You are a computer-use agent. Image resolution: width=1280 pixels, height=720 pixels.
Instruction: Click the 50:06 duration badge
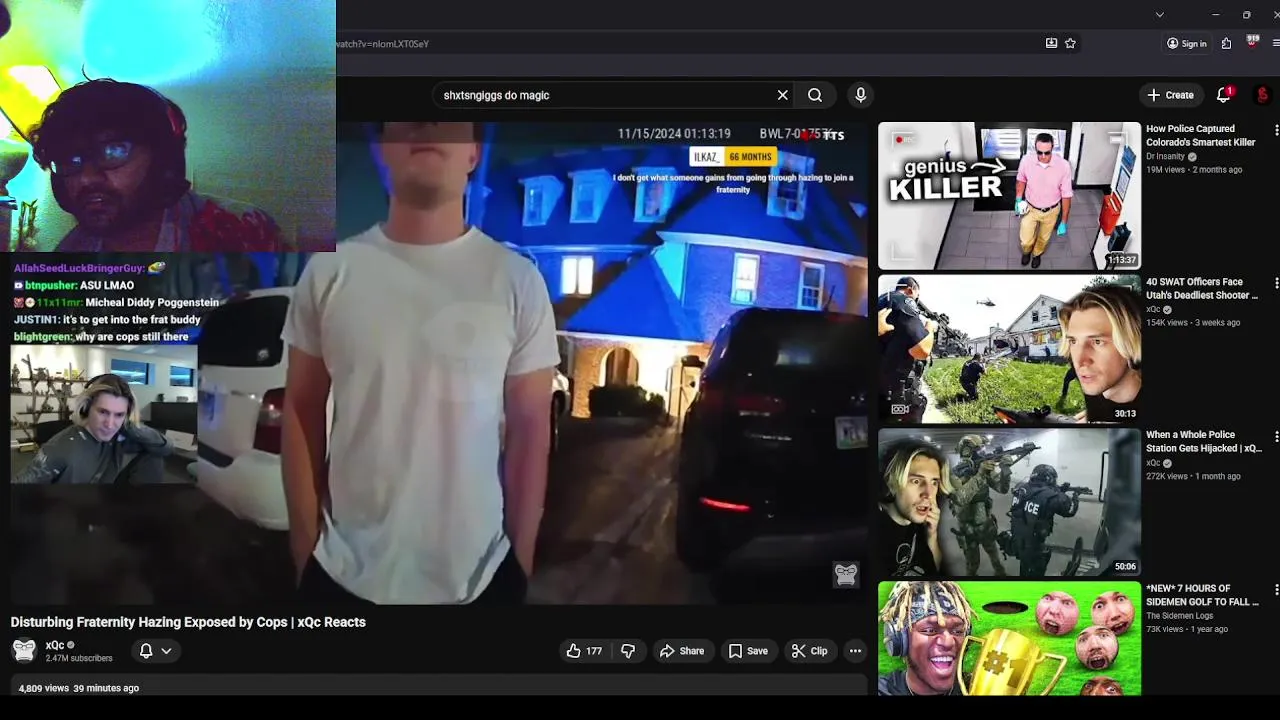(x=1125, y=567)
